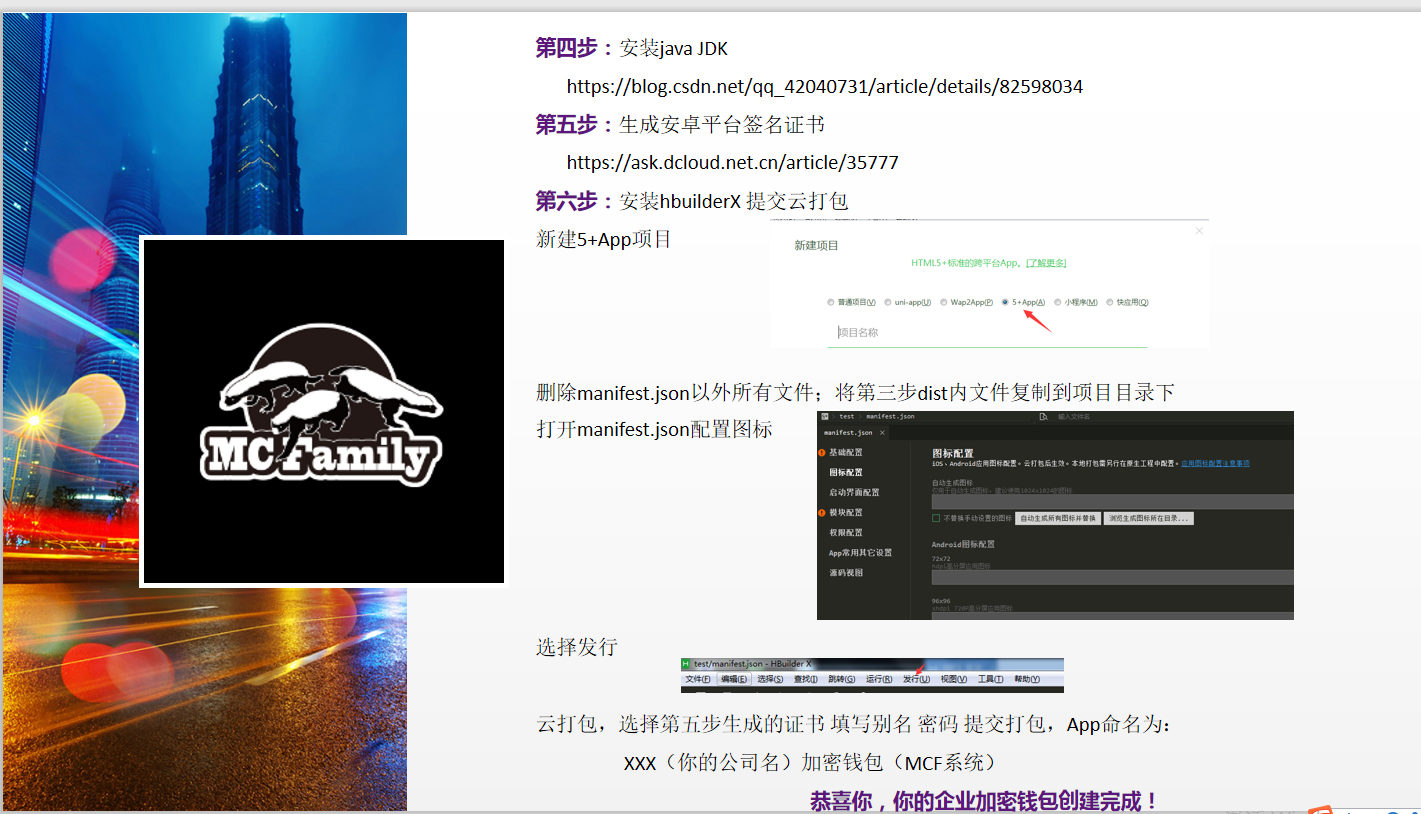Open the 图标配置 sidebar section
This screenshot has width=1421, height=814.
[x=846, y=472]
